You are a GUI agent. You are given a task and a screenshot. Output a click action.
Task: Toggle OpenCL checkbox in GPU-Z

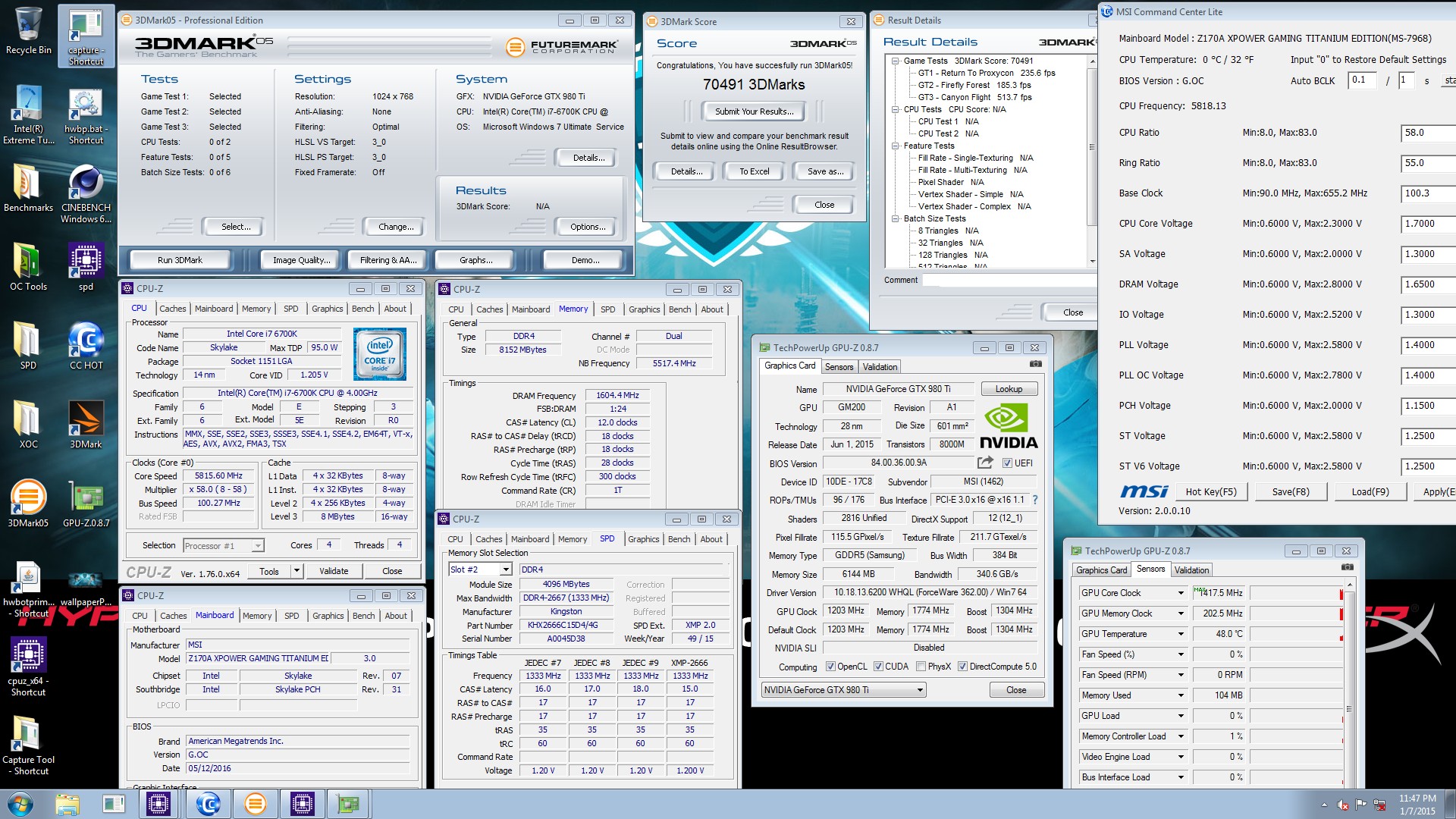click(830, 667)
